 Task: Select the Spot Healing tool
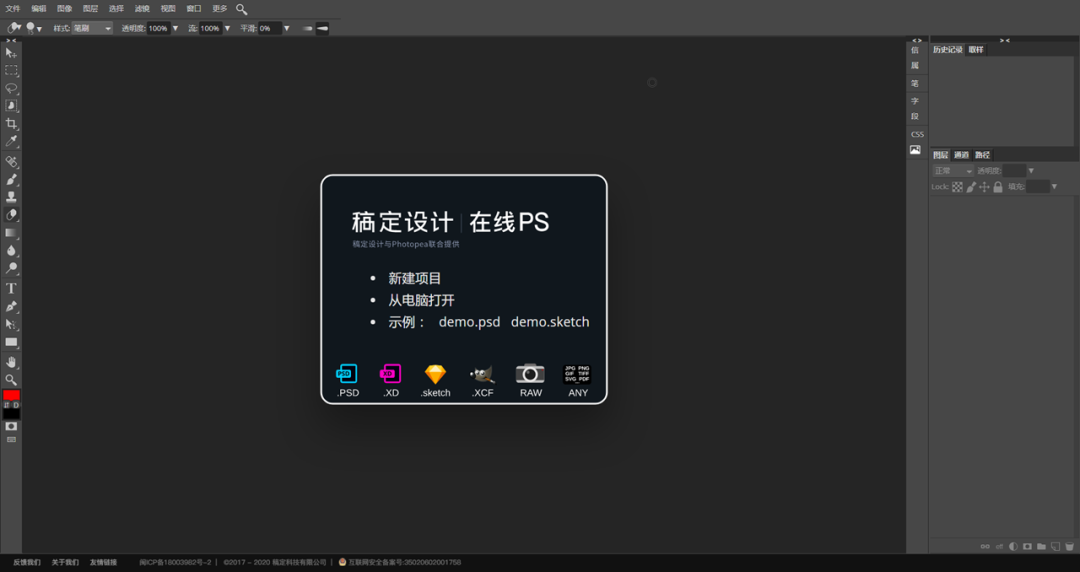click(x=11, y=162)
